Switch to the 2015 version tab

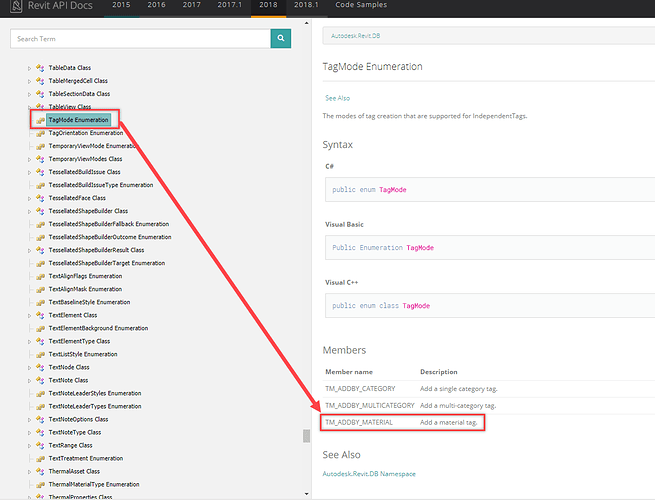click(x=121, y=6)
